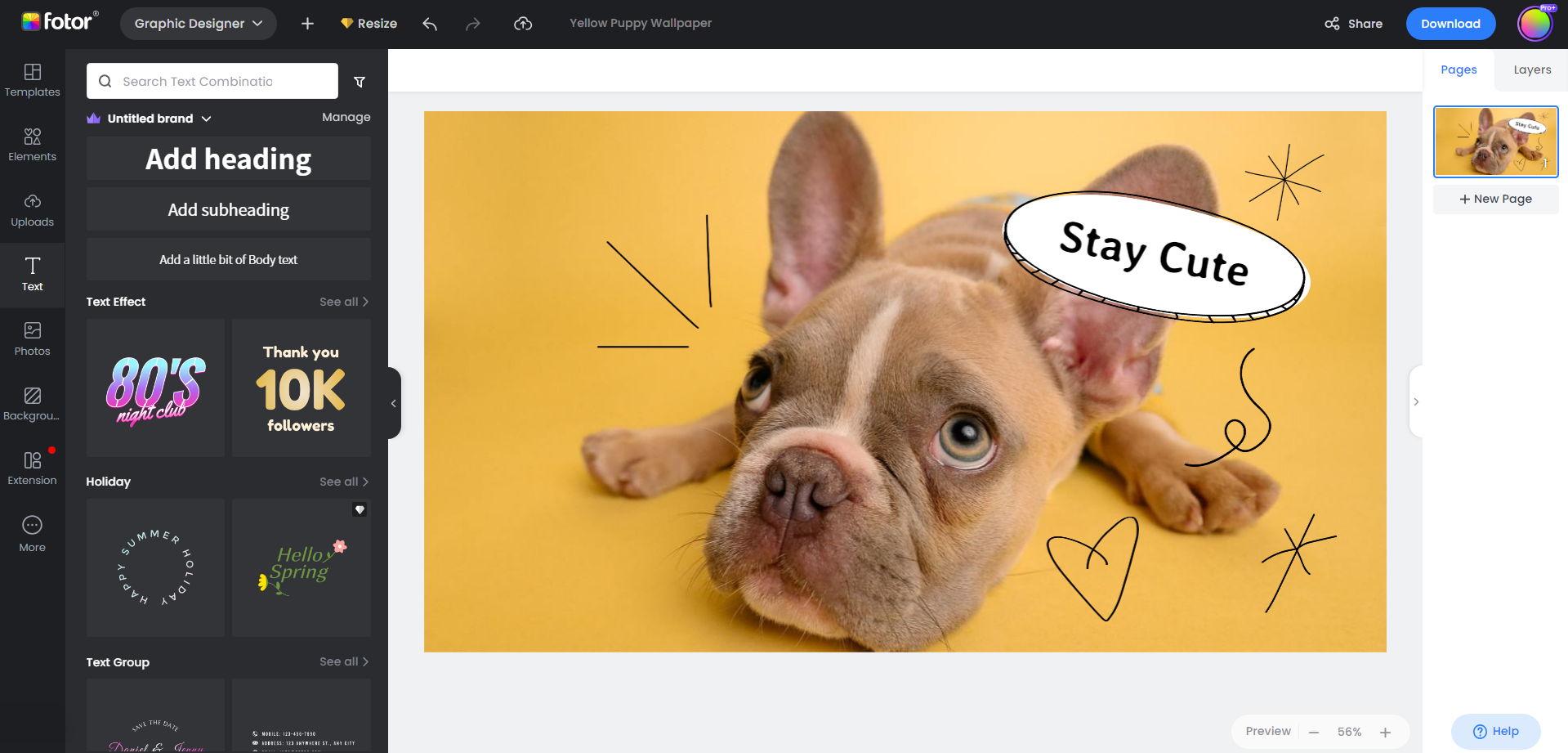1568x753 pixels.
Task: Open the Uploads sidebar panel
Action: tap(33, 210)
